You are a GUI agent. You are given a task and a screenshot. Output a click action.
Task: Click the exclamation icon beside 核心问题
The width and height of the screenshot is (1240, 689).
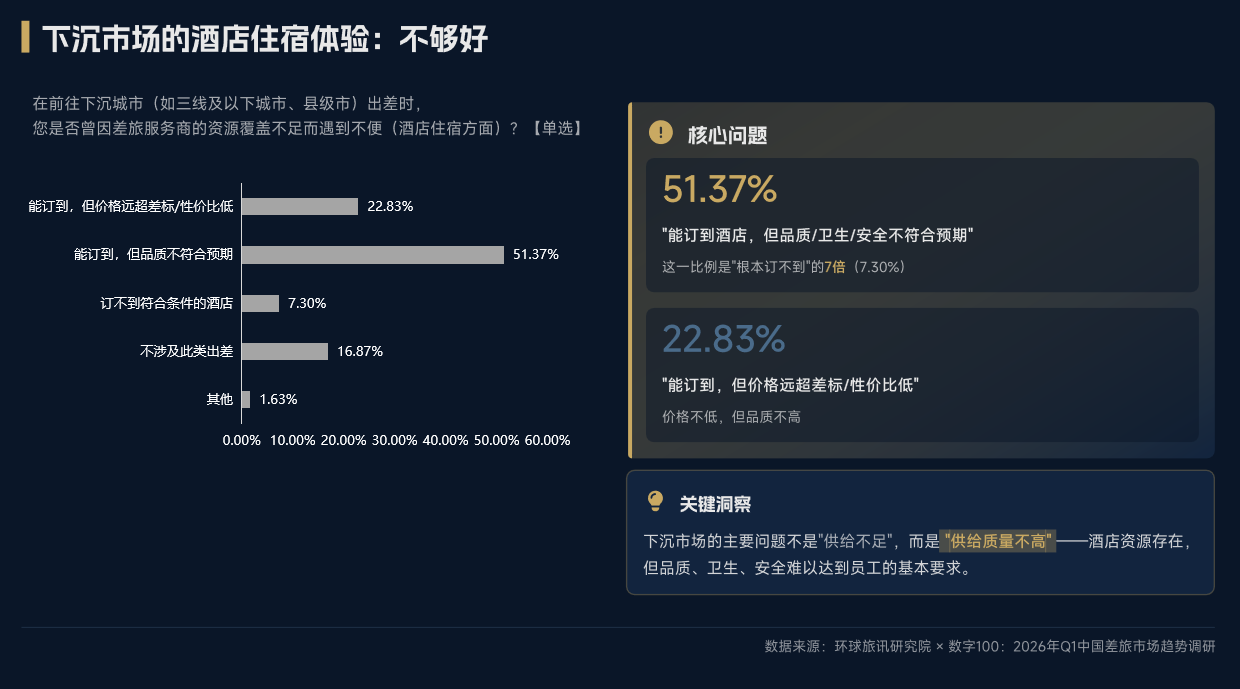tap(660, 132)
